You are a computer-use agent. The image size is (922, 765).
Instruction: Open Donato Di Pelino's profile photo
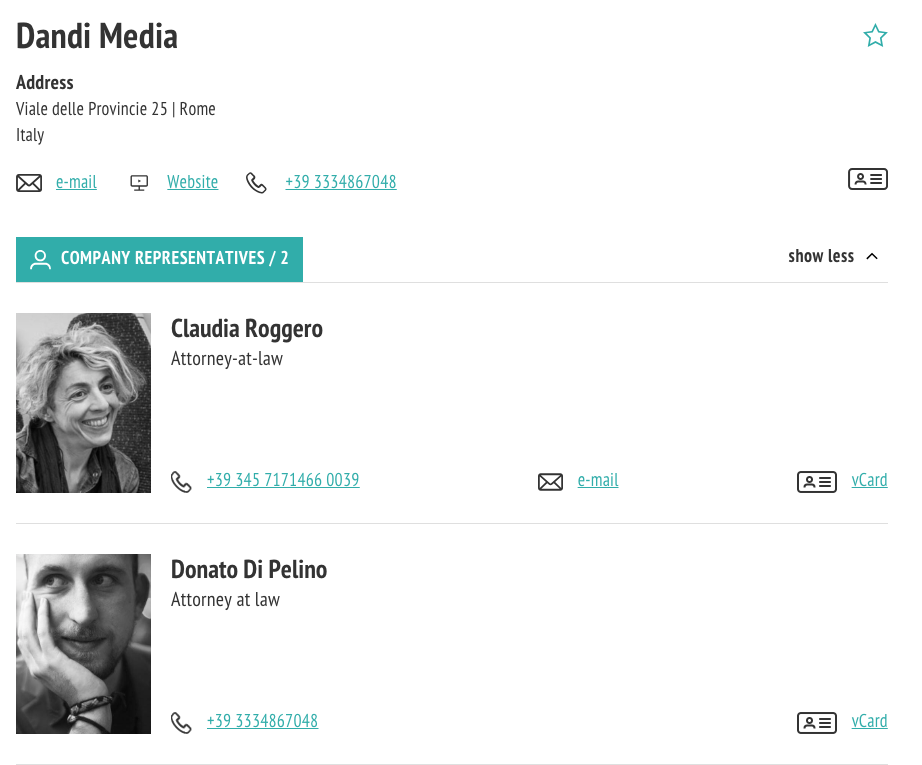pos(83,644)
